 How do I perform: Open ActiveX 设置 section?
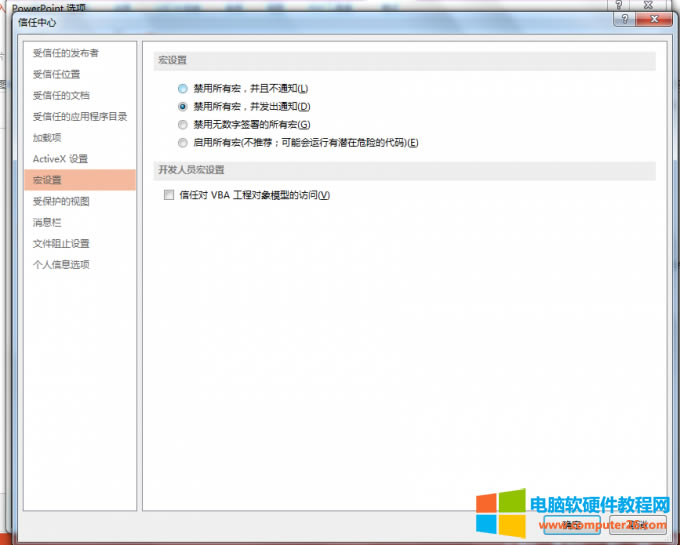80,159
